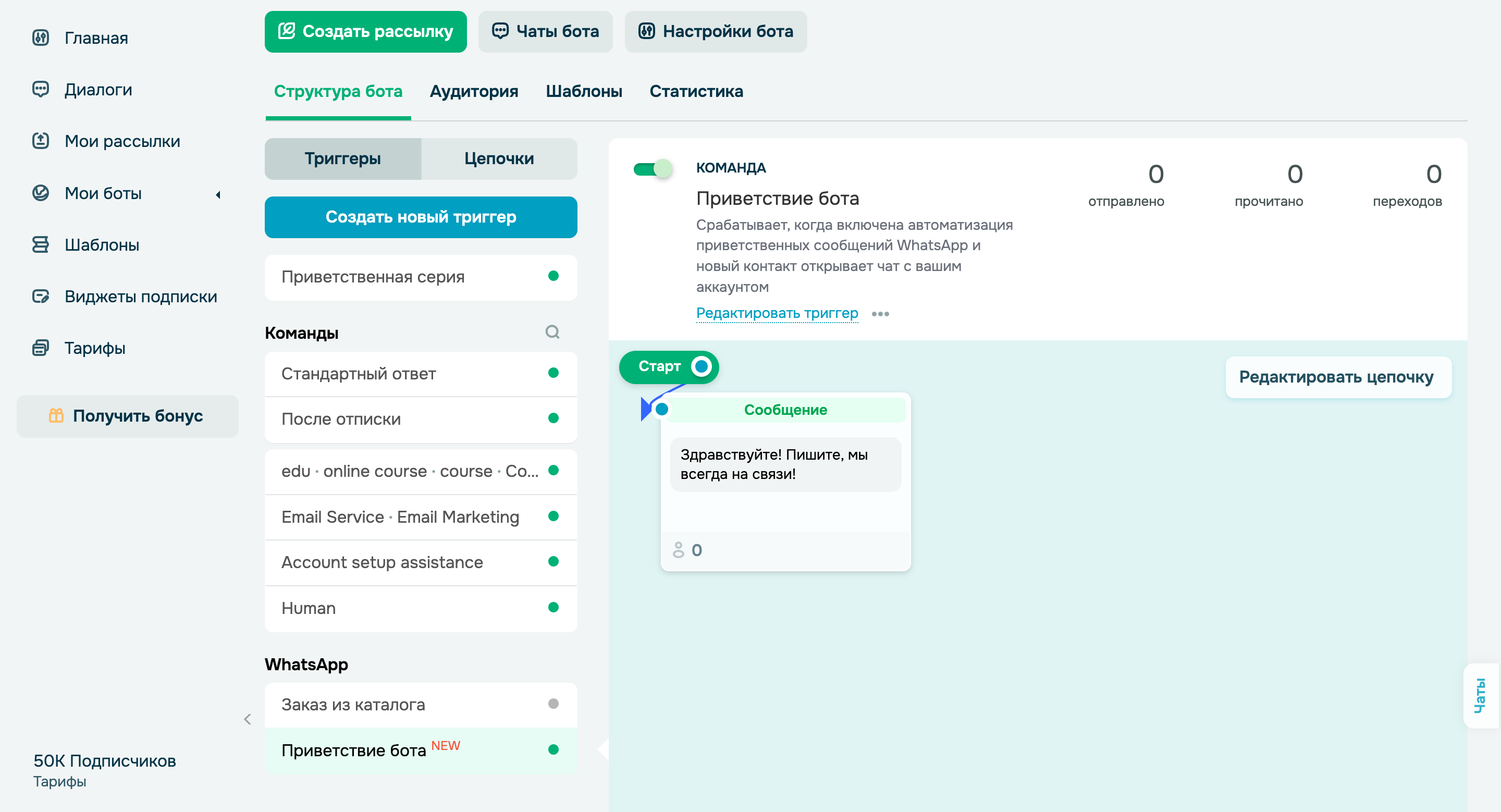The width and height of the screenshot is (1501, 812).
Task: Expand the Мои боты submenu arrow
Action: (x=218, y=194)
